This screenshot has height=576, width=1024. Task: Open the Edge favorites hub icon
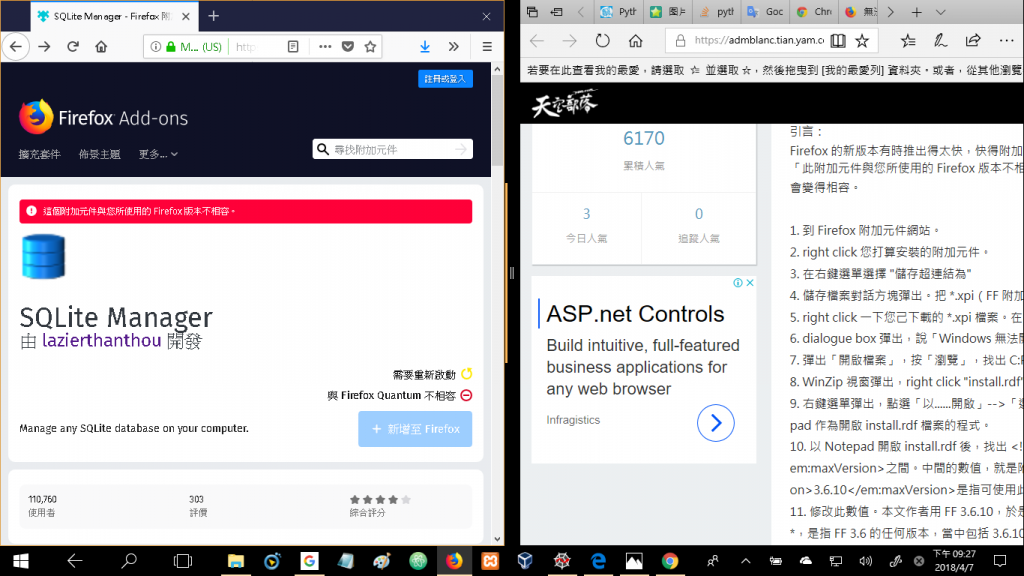click(x=908, y=40)
